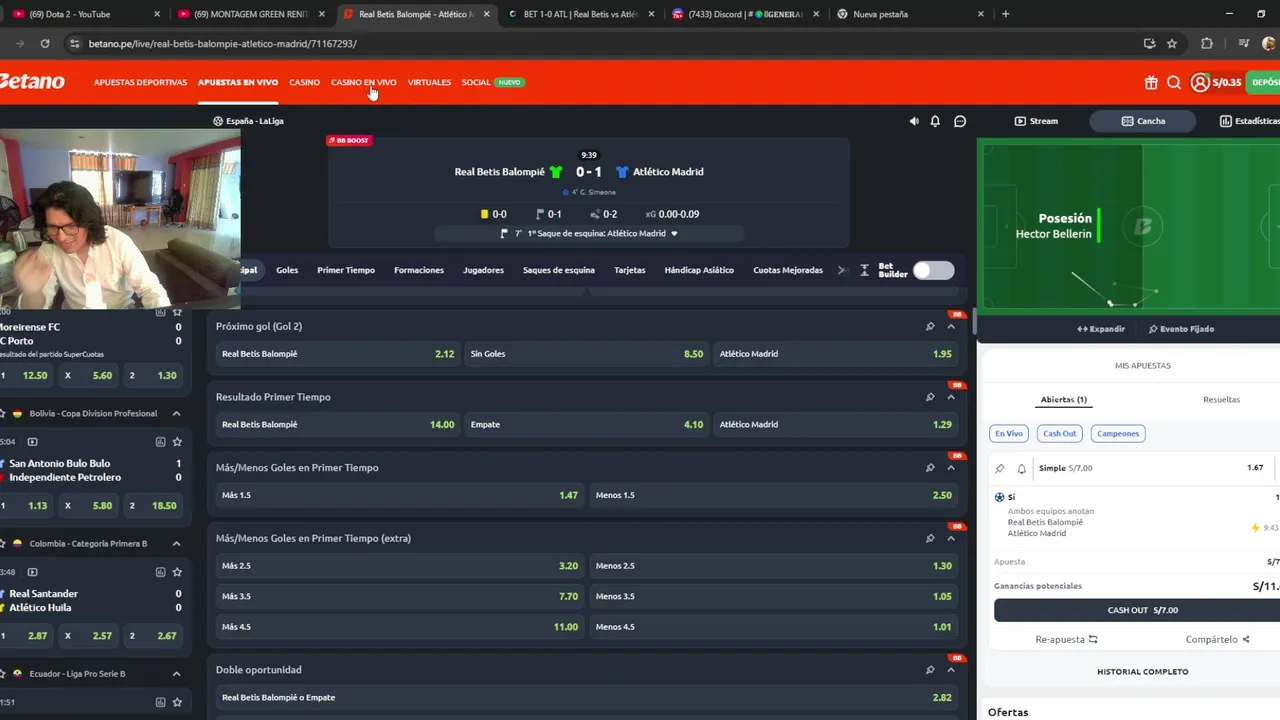Viewport: 1280px width, 720px height.
Task: Collapse Bolivia - Copa Division Profesional league
Action: tap(176, 413)
